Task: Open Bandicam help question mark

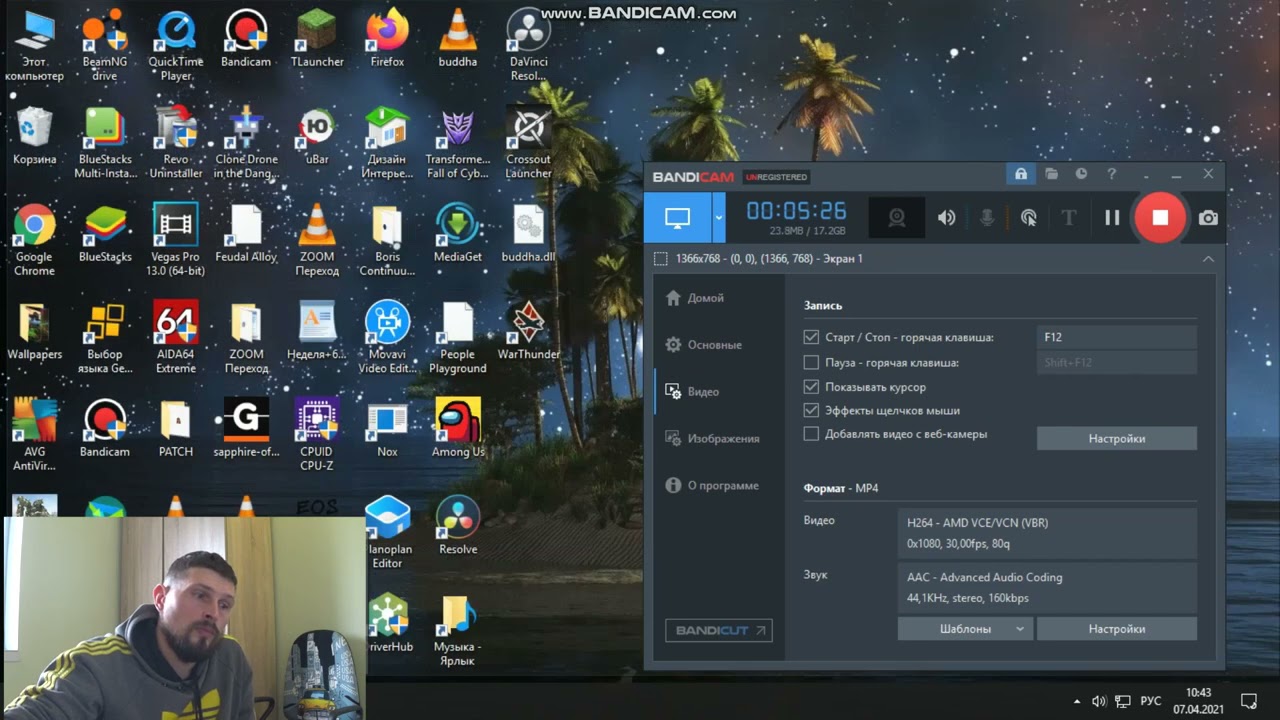Action: click(1111, 174)
